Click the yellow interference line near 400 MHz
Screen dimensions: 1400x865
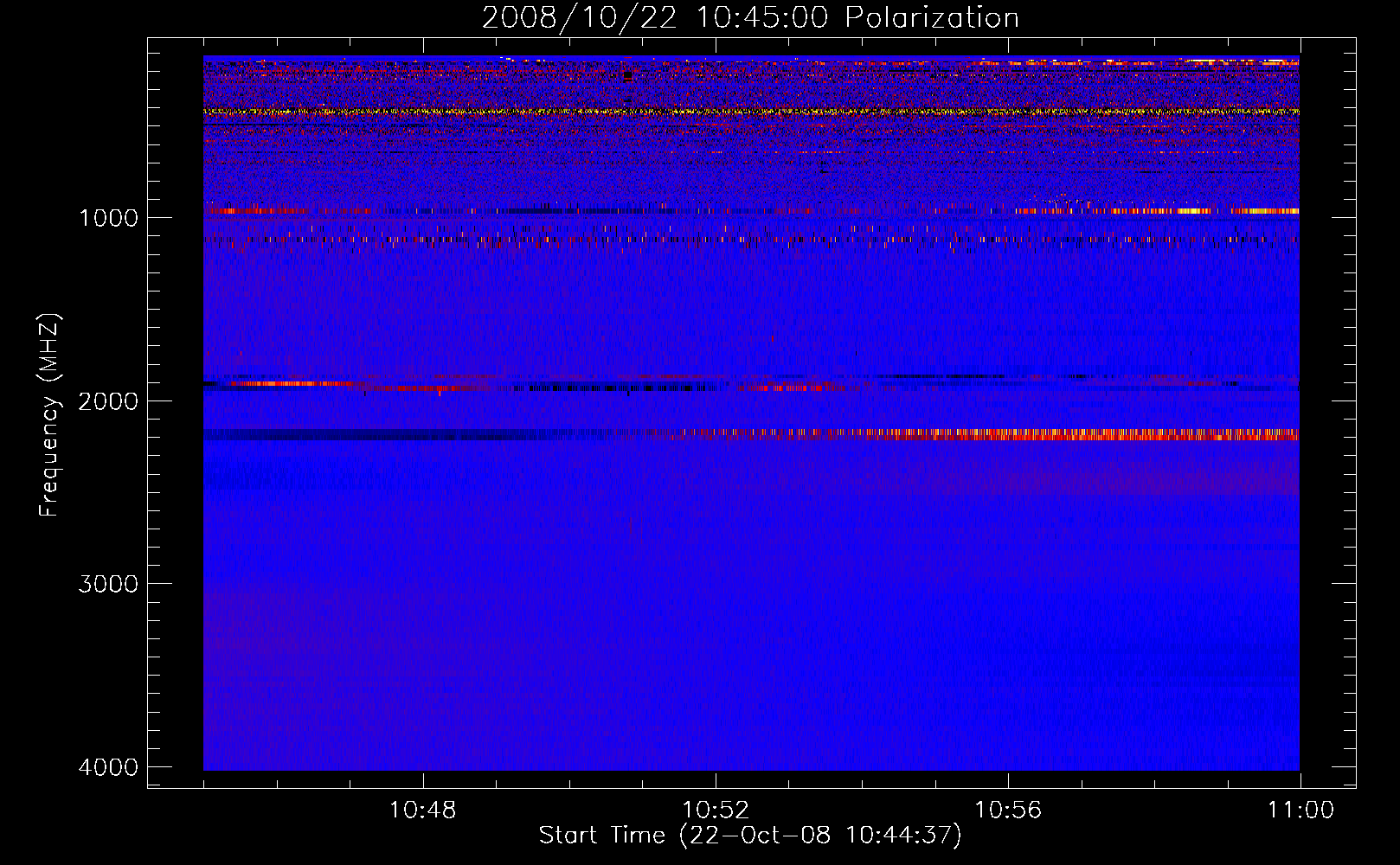pyautogui.click(x=751, y=112)
